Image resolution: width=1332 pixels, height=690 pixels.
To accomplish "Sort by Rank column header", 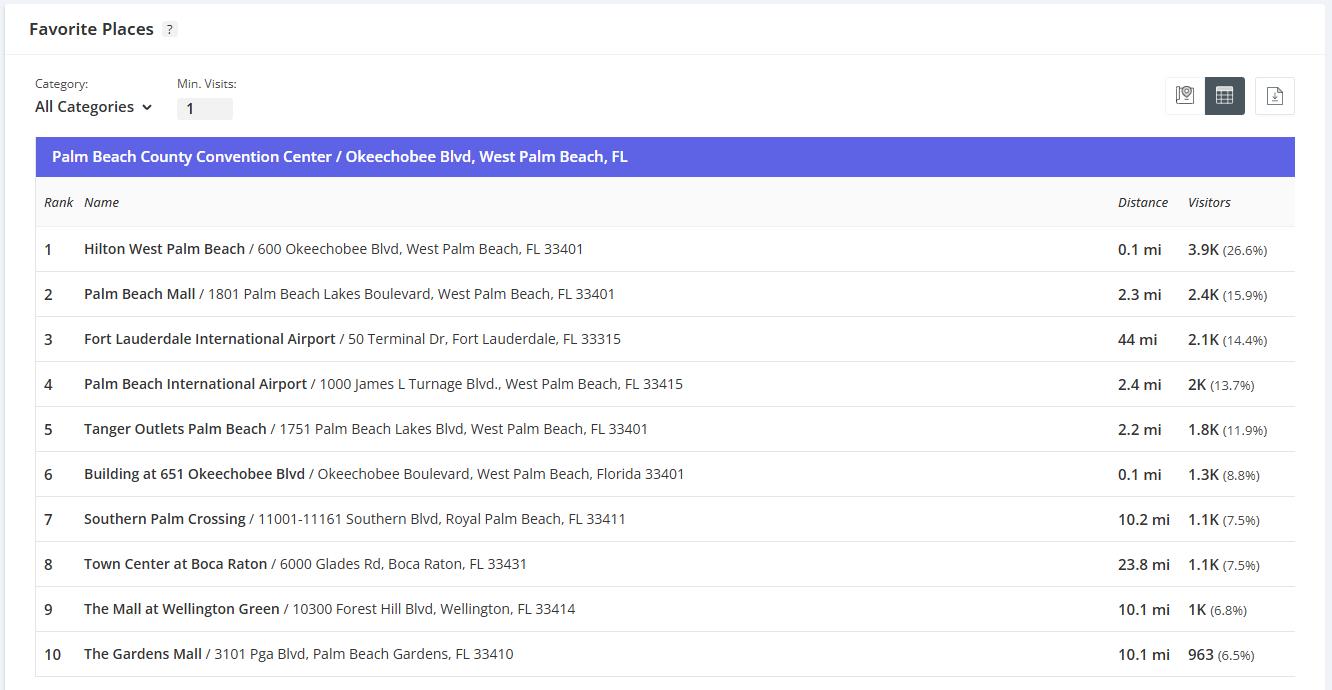I will click(x=58, y=202).
